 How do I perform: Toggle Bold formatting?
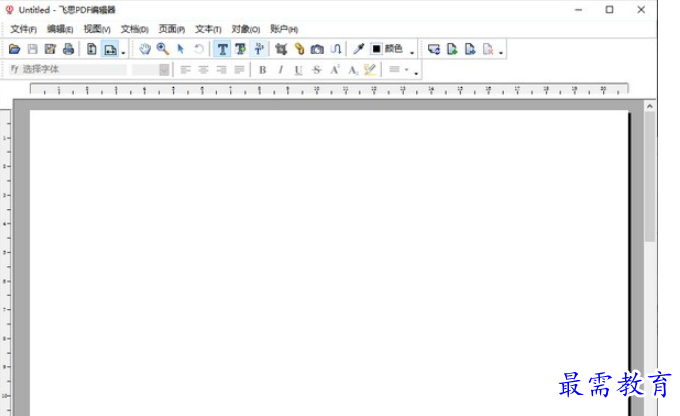262,70
